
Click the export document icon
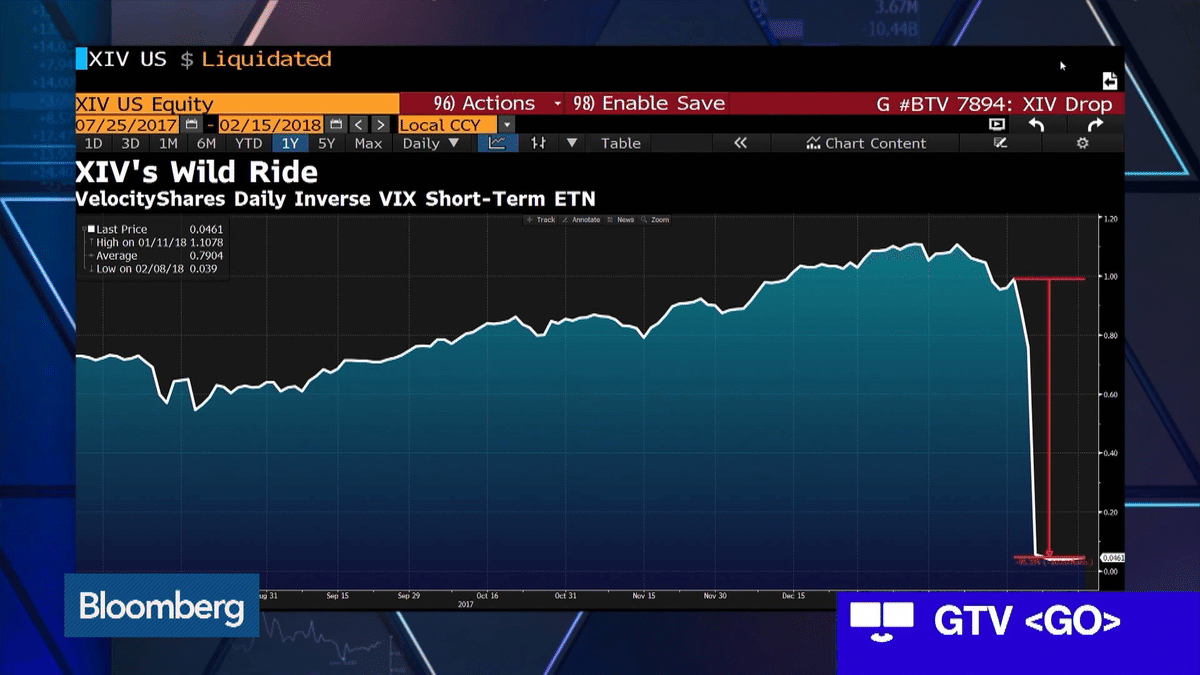[1109, 81]
